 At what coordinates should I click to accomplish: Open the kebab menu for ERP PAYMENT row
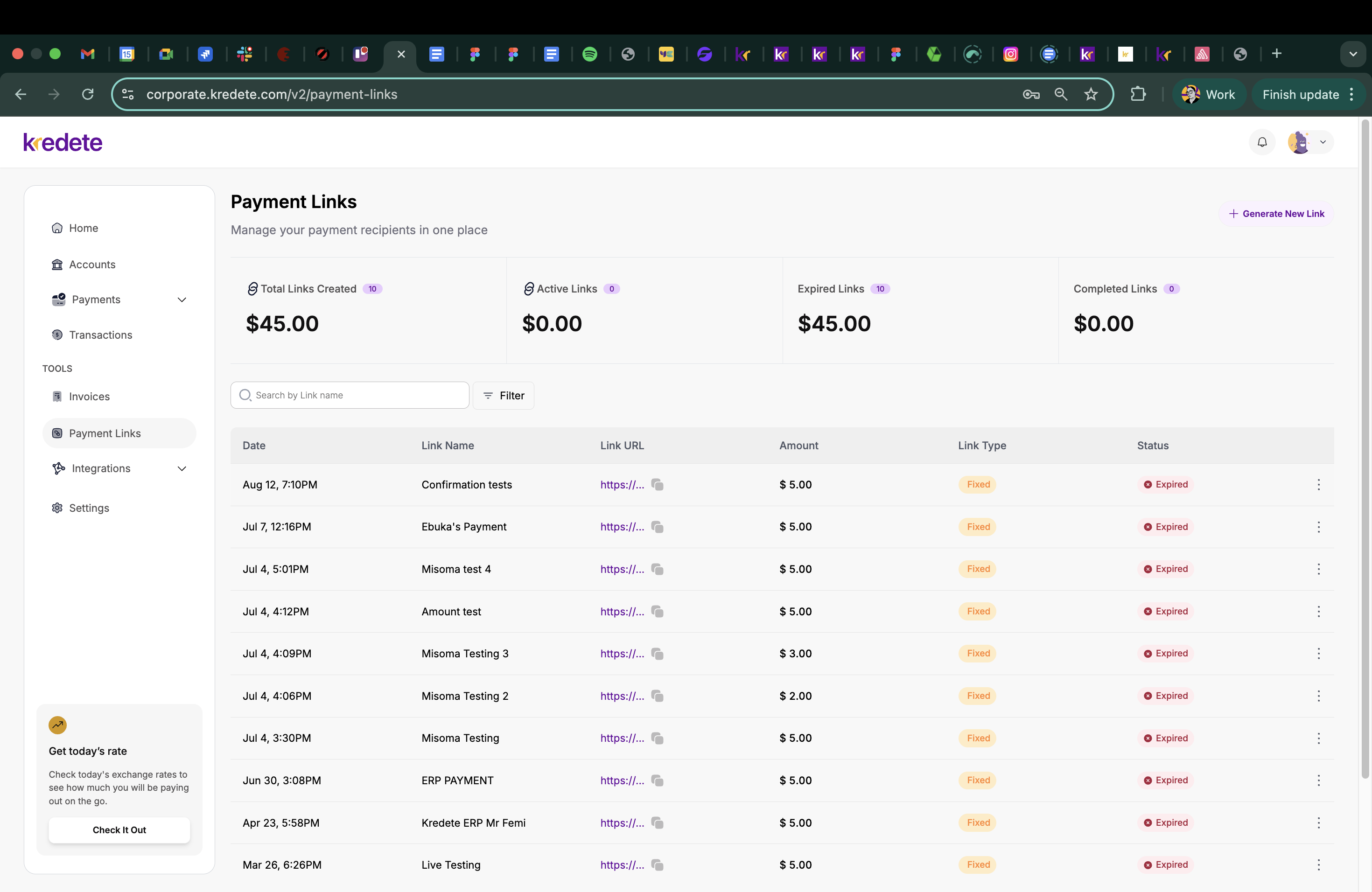[1319, 781]
